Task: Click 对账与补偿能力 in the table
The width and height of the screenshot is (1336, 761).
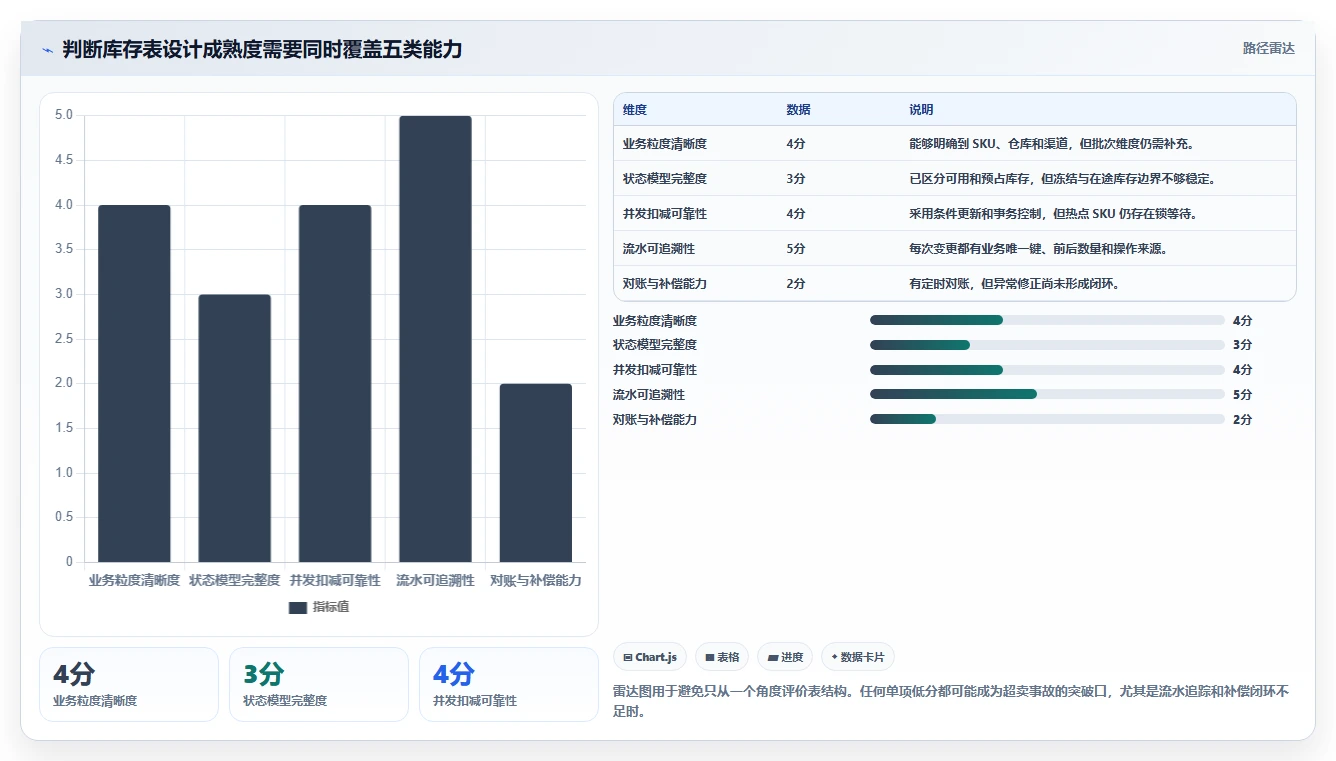Action: coord(665,284)
